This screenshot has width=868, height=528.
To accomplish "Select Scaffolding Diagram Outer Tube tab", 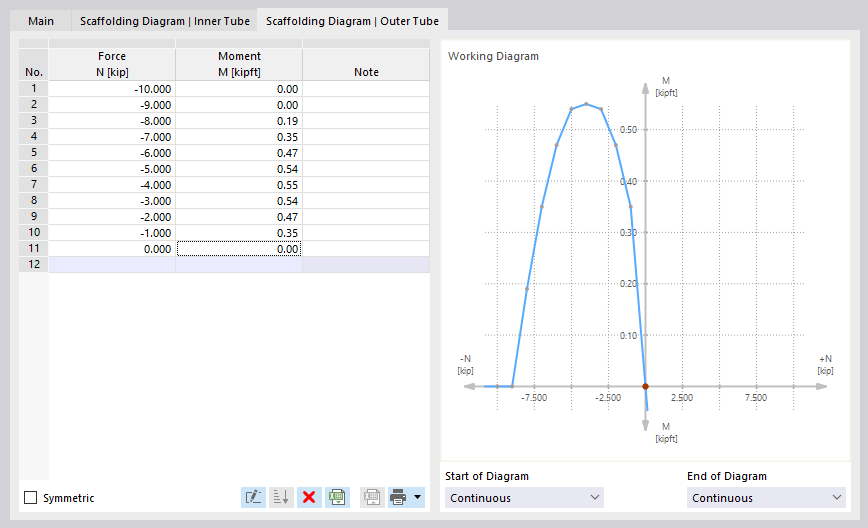I will pyautogui.click(x=352, y=21).
